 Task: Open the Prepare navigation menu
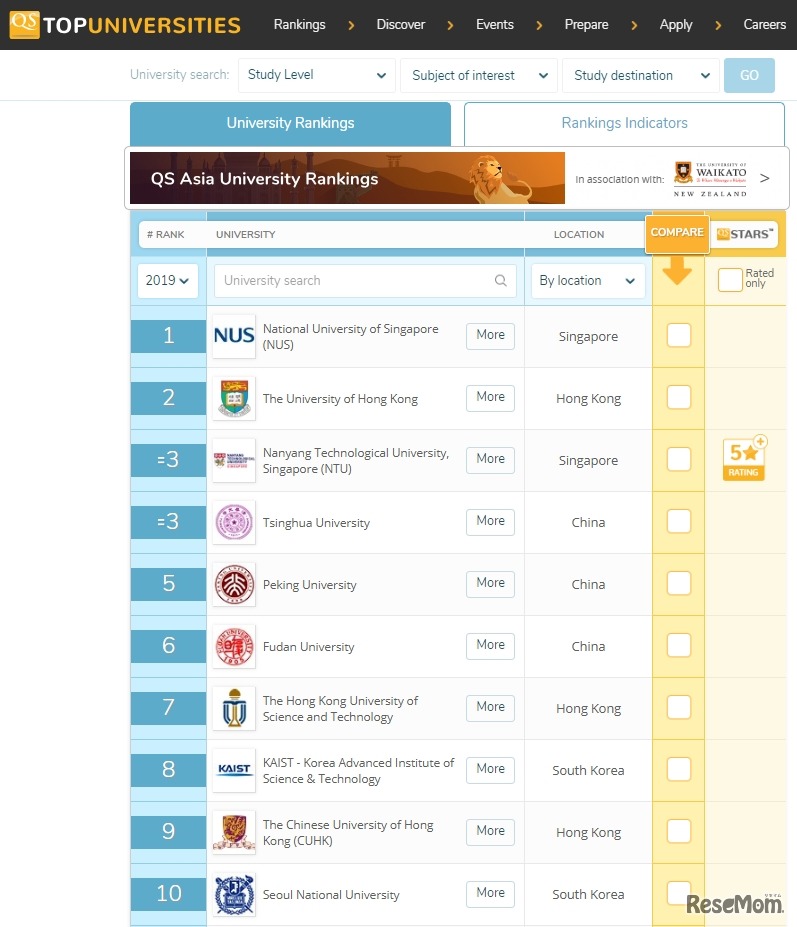click(x=586, y=25)
